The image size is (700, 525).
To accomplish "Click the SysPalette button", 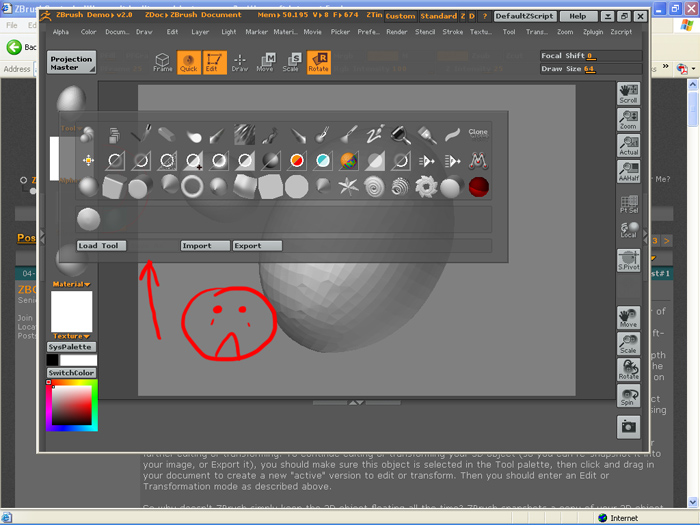I will point(71,347).
